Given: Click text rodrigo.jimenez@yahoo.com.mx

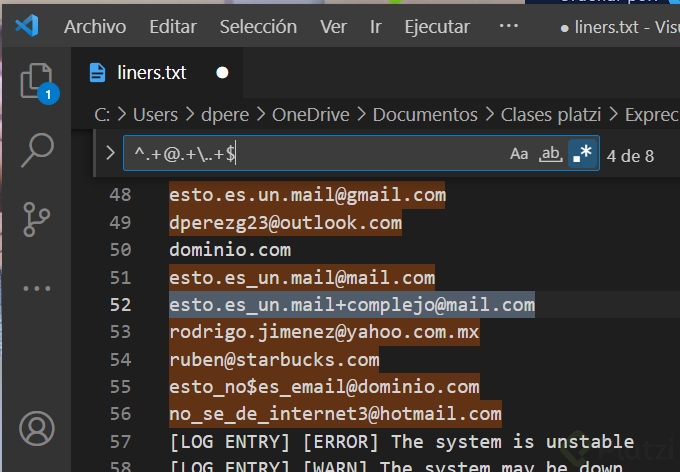Looking at the screenshot, I should point(324,332).
